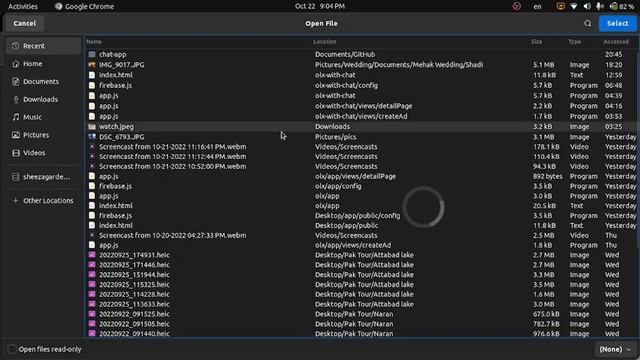
Task: Click the search icon in the header
Action: [587, 24]
